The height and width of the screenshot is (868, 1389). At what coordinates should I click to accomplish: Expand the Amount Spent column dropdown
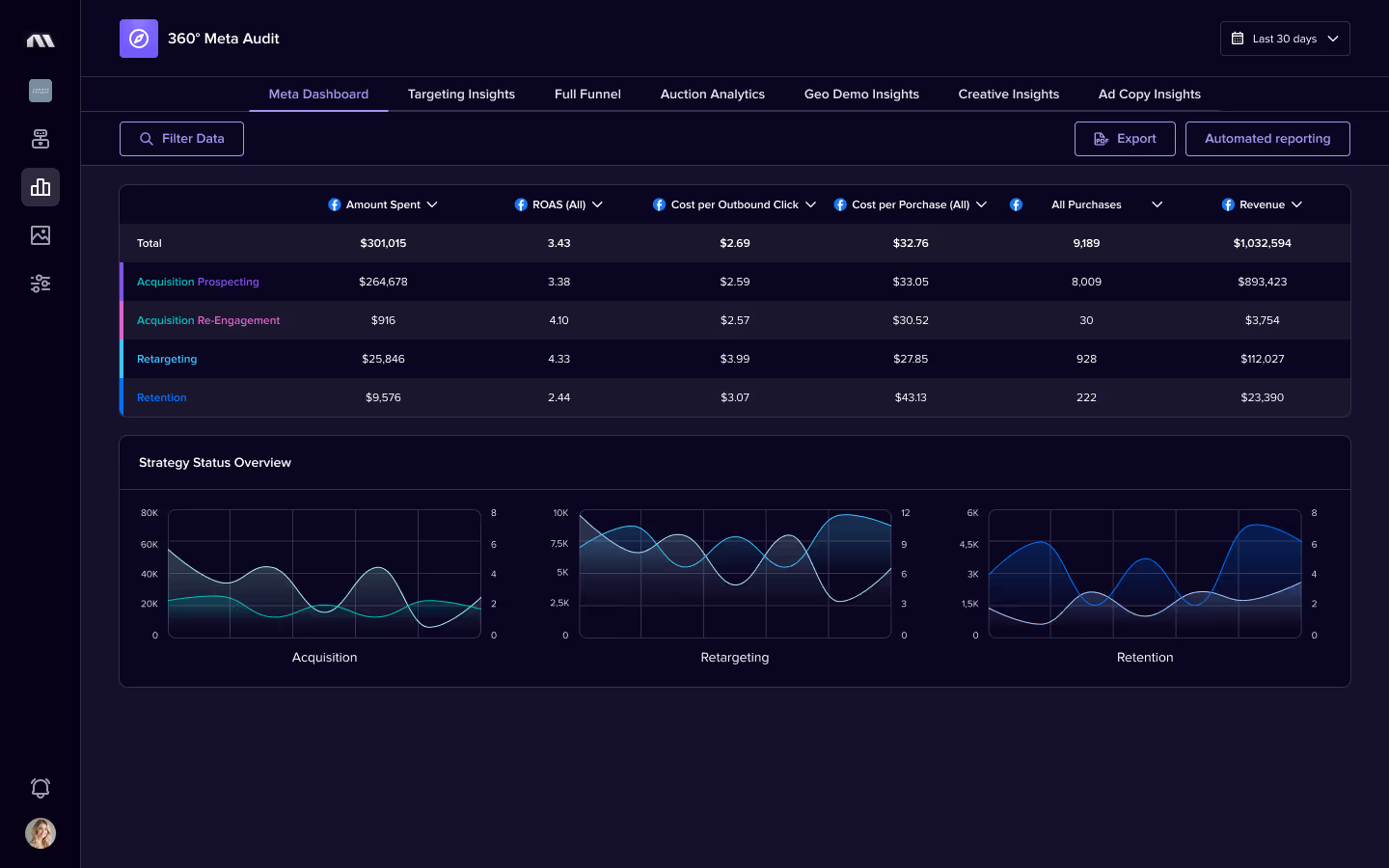pyautogui.click(x=432, y=204)
